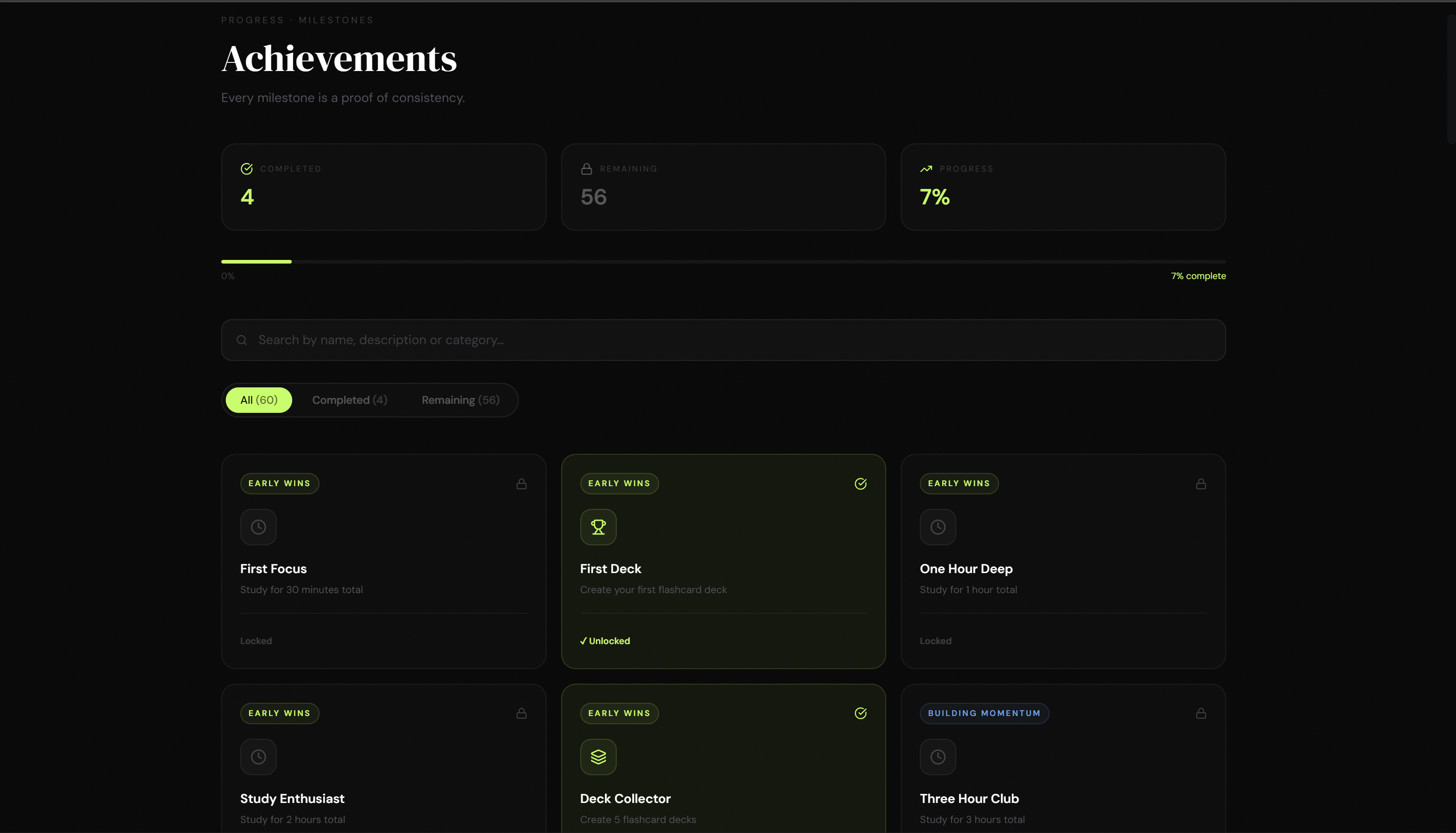The image size is (1456, 833).
Task: Click the Remaining lock icon in stats card
Action: tap(586, 169)
